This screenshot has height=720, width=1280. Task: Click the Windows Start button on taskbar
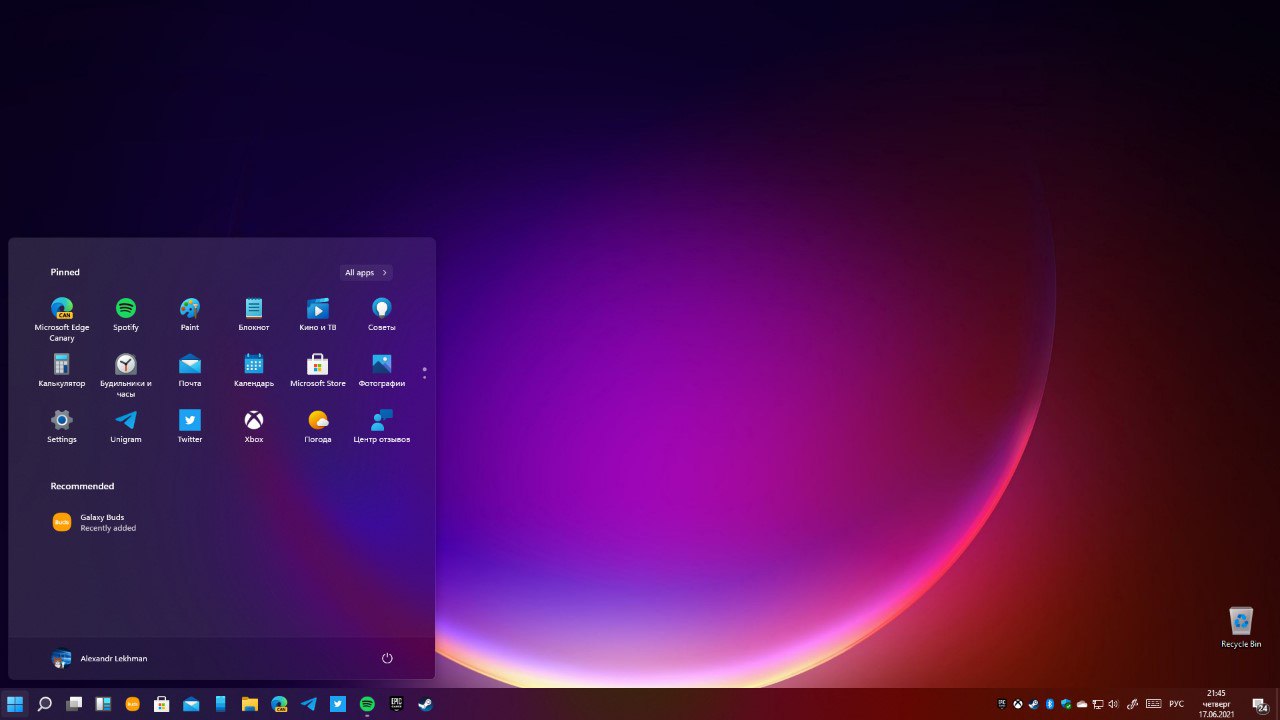(15, 704)
